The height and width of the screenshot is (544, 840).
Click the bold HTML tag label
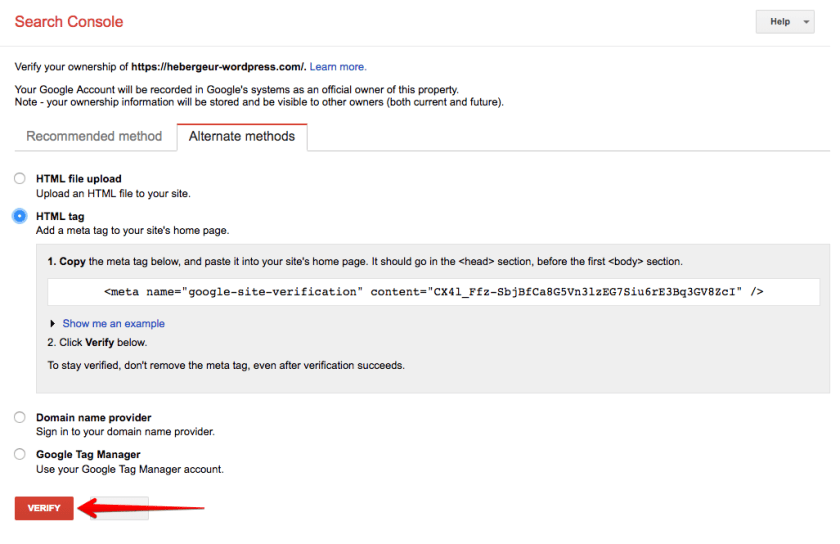60,216
